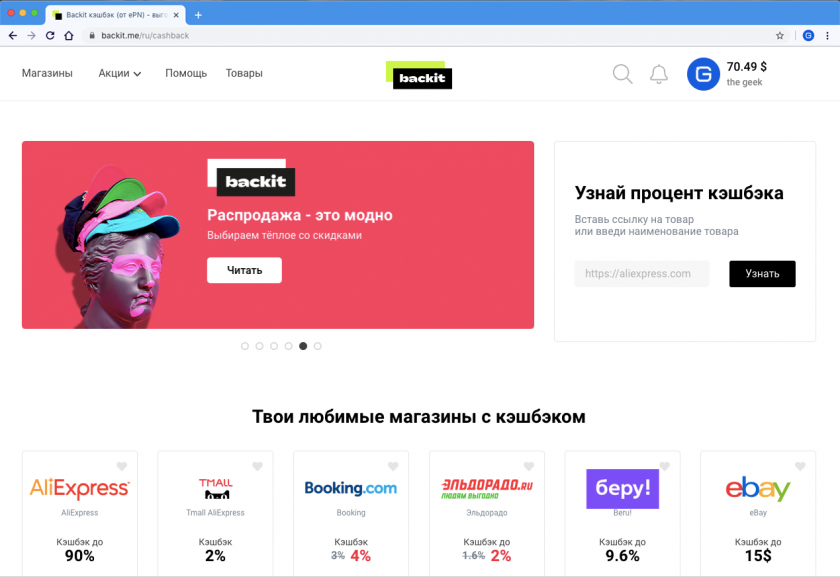
Task: Click browser forward arrow
Action: [32, 35]
